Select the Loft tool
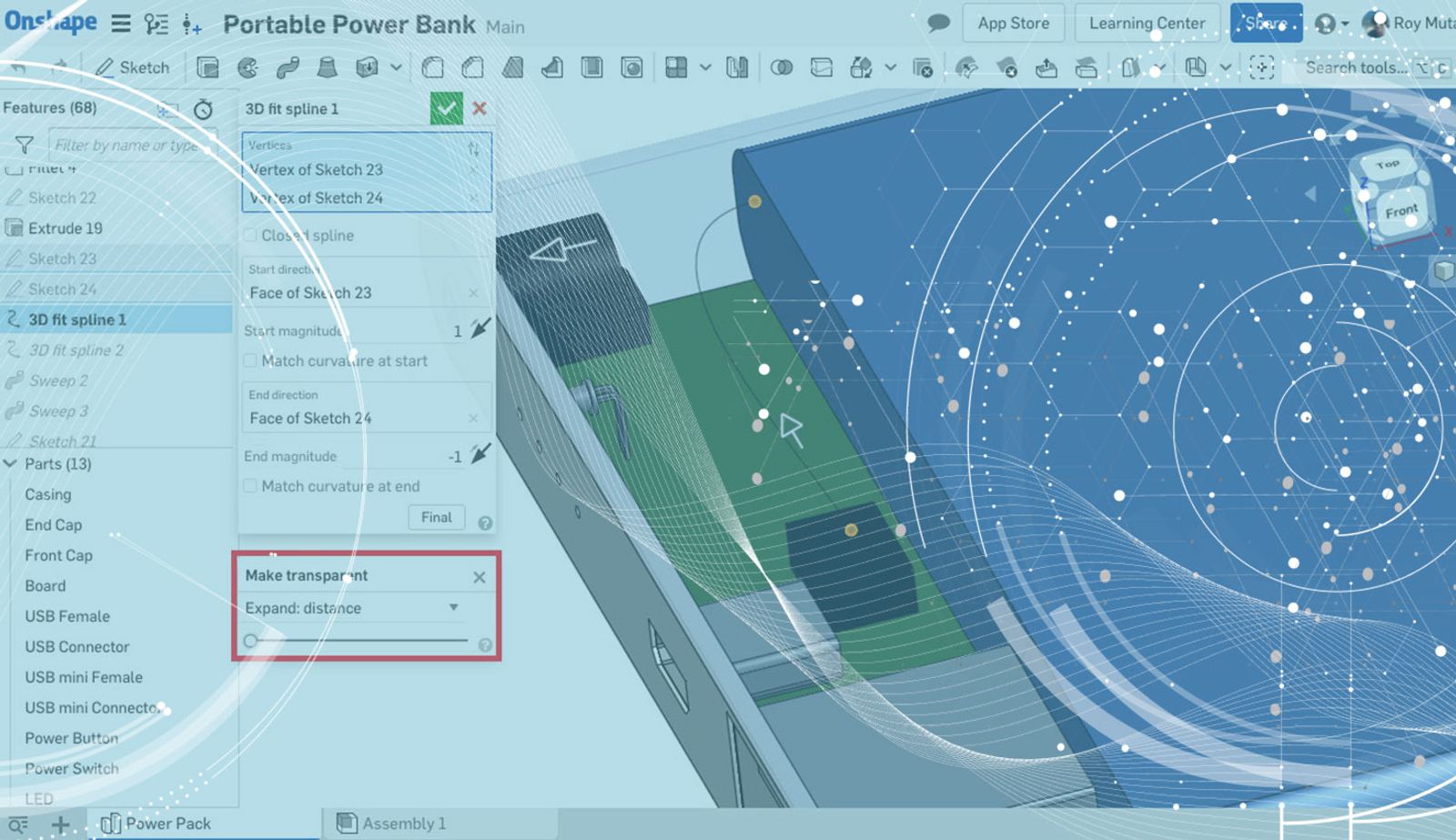Viewport: 1456px width, 840px height. [x=327, y=67]
